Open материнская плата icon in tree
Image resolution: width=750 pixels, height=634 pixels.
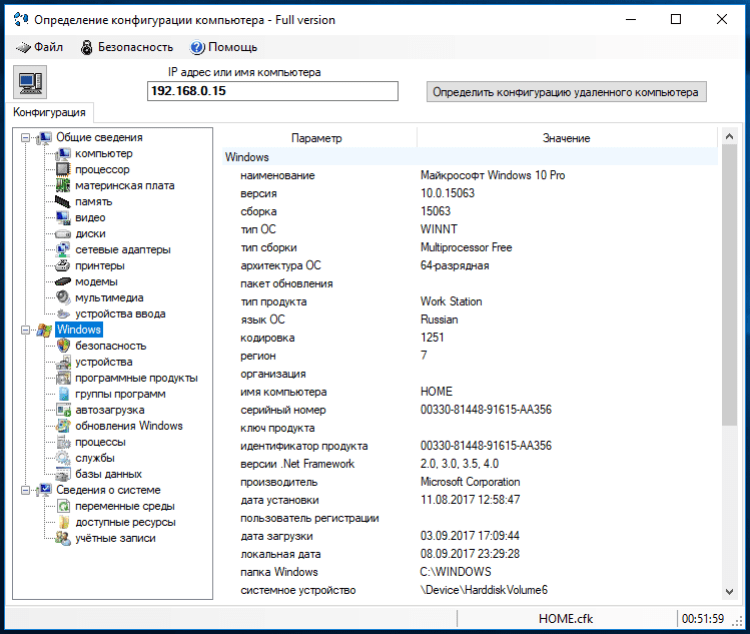coord(63,186)
